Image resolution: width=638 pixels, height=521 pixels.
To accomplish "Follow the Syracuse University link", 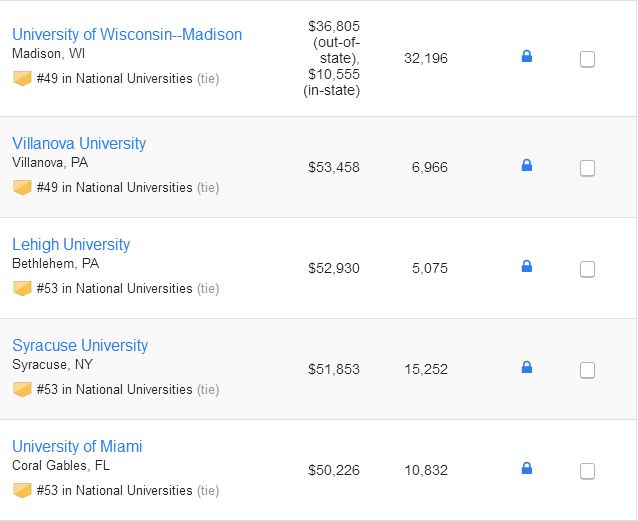I will click(x=80, y=346).
